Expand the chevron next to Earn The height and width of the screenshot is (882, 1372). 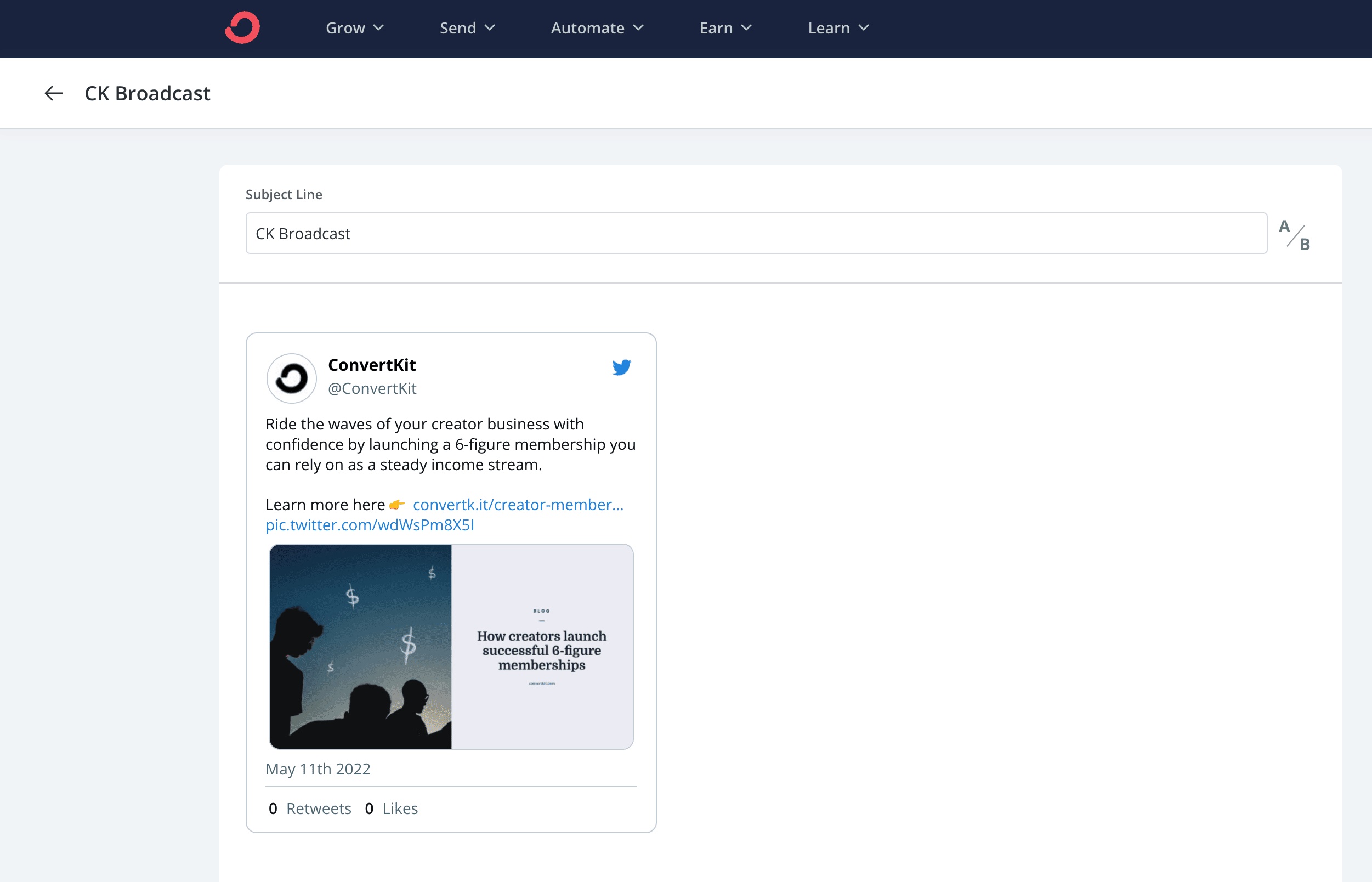pos(746,27)
